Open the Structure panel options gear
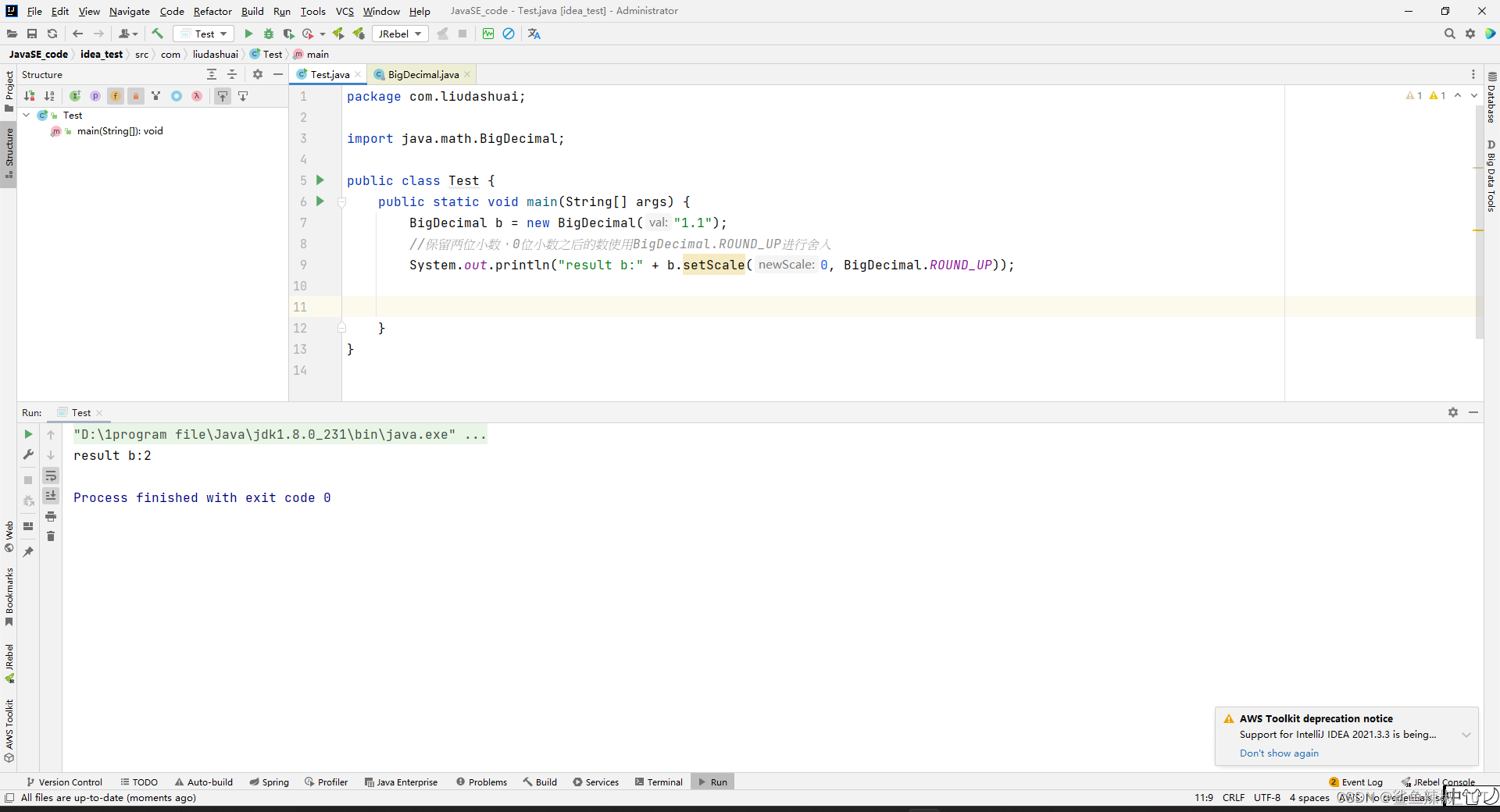 (258, 74)
